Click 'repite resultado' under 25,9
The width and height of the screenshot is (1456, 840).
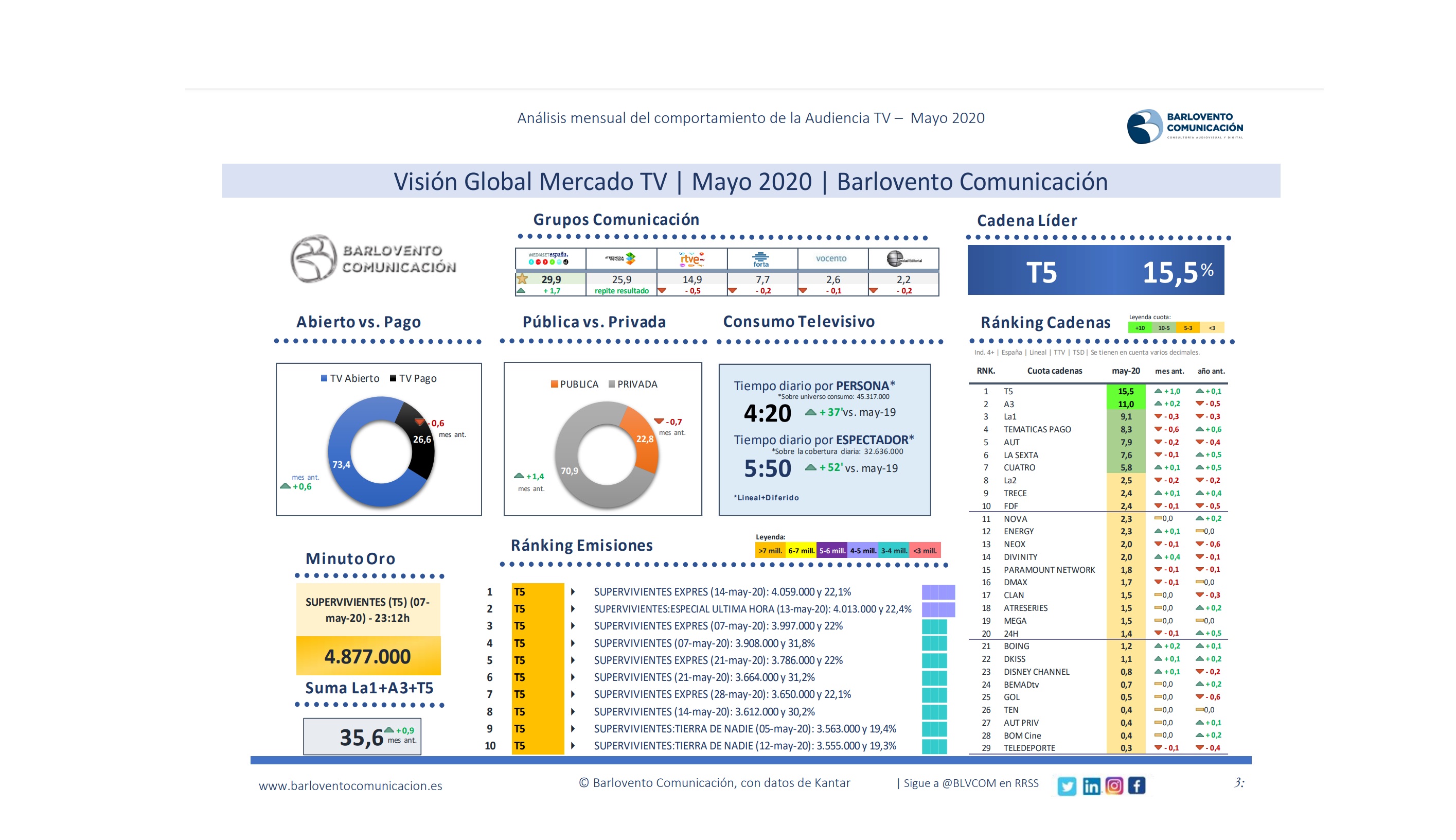[x=621, y=291]
